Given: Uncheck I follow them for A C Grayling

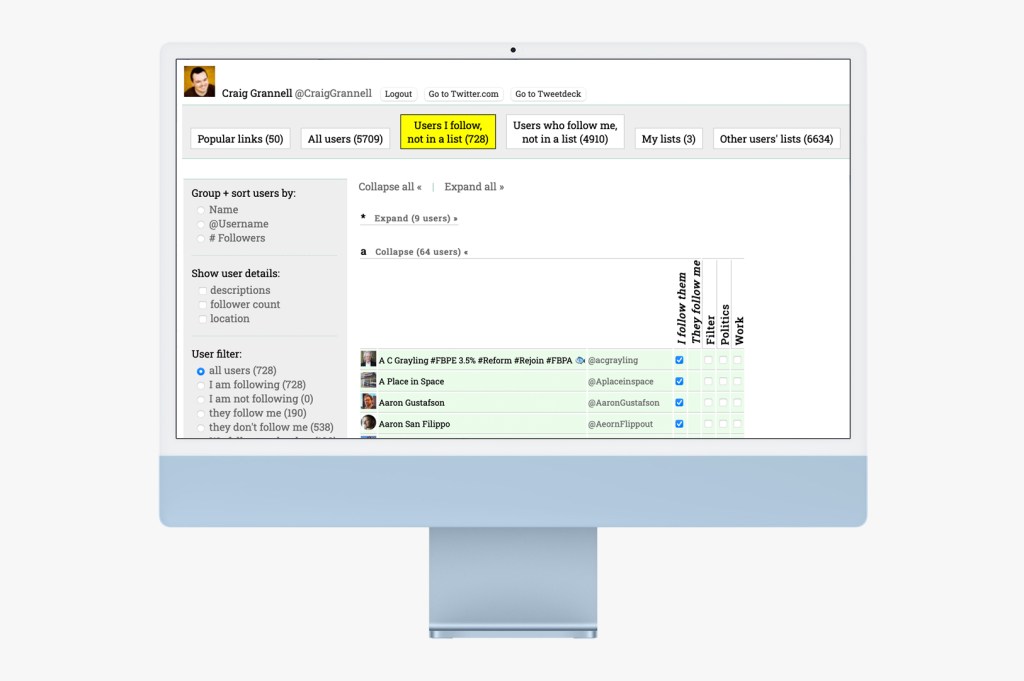Looking at the screenshot, I should pos(679,360).
